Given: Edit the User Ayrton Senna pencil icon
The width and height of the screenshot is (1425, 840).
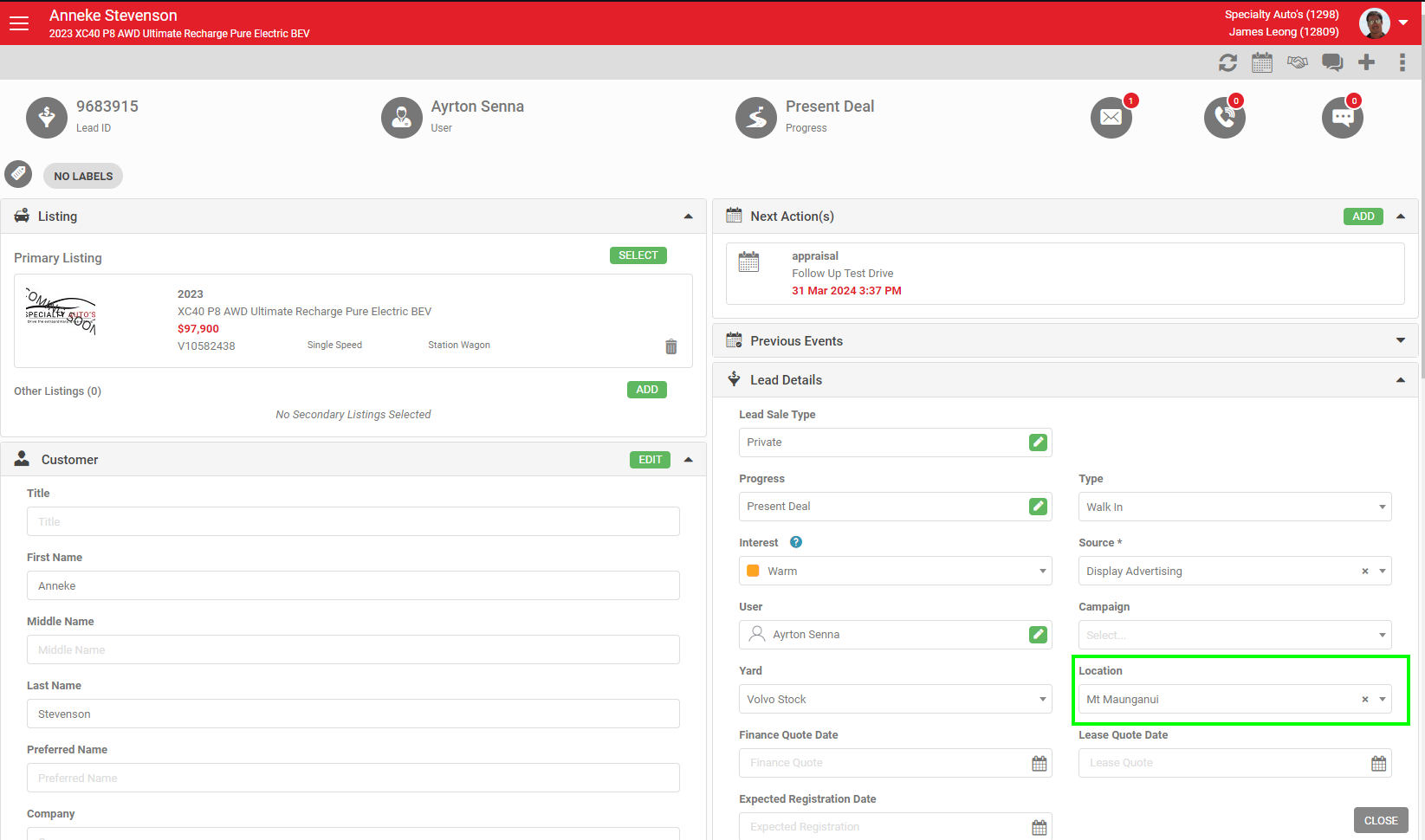Looking at the screenshot, I should click(x=1038, y=635).
